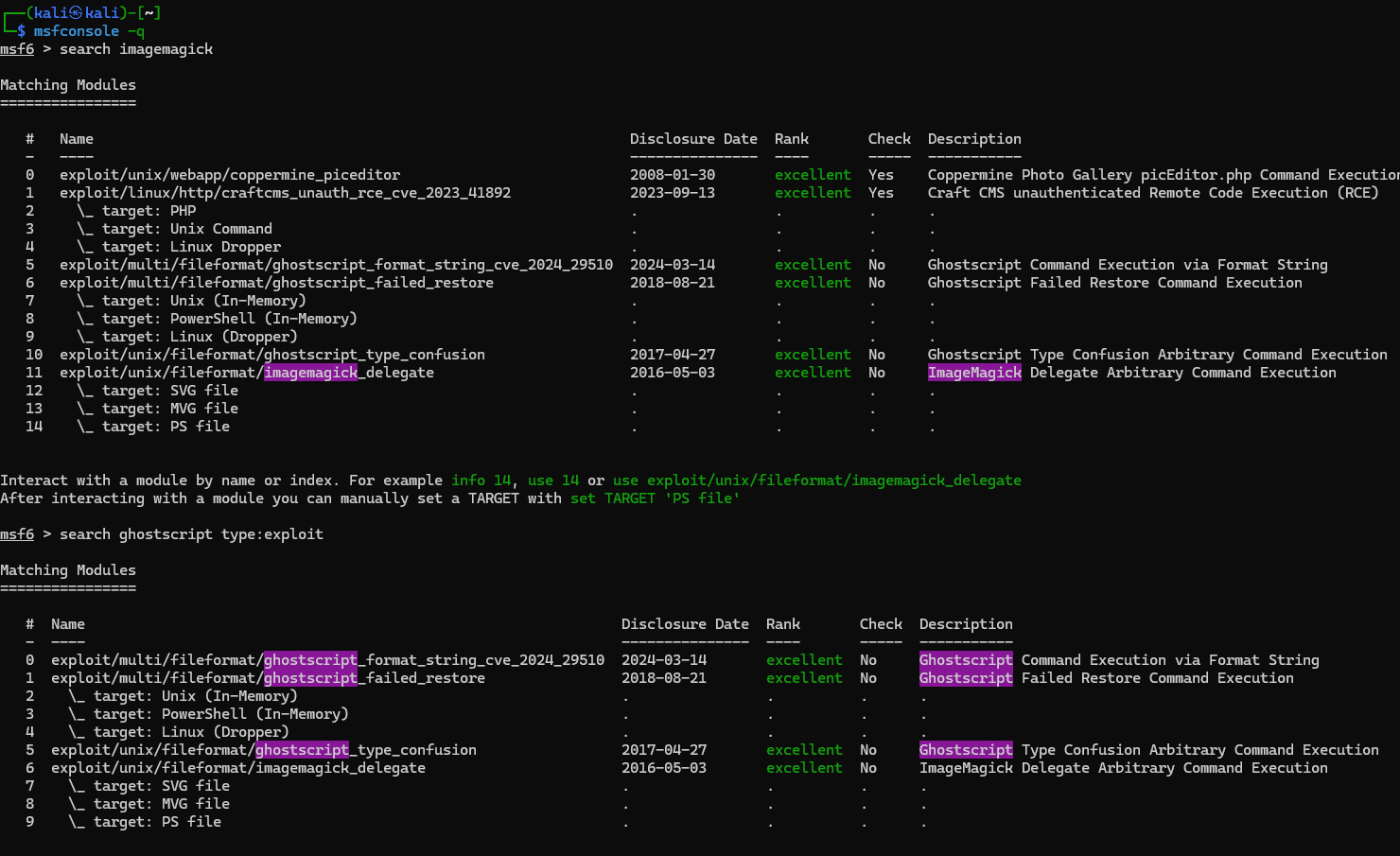Click the 'msfconsole -q' command text

(89, 31)
